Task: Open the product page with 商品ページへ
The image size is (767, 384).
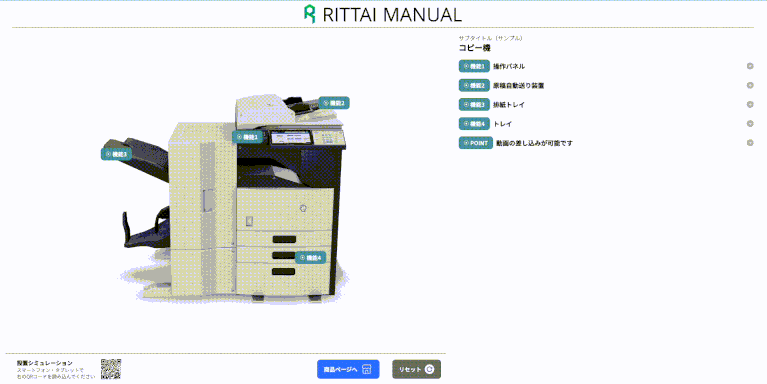Action: coord(348,369)
